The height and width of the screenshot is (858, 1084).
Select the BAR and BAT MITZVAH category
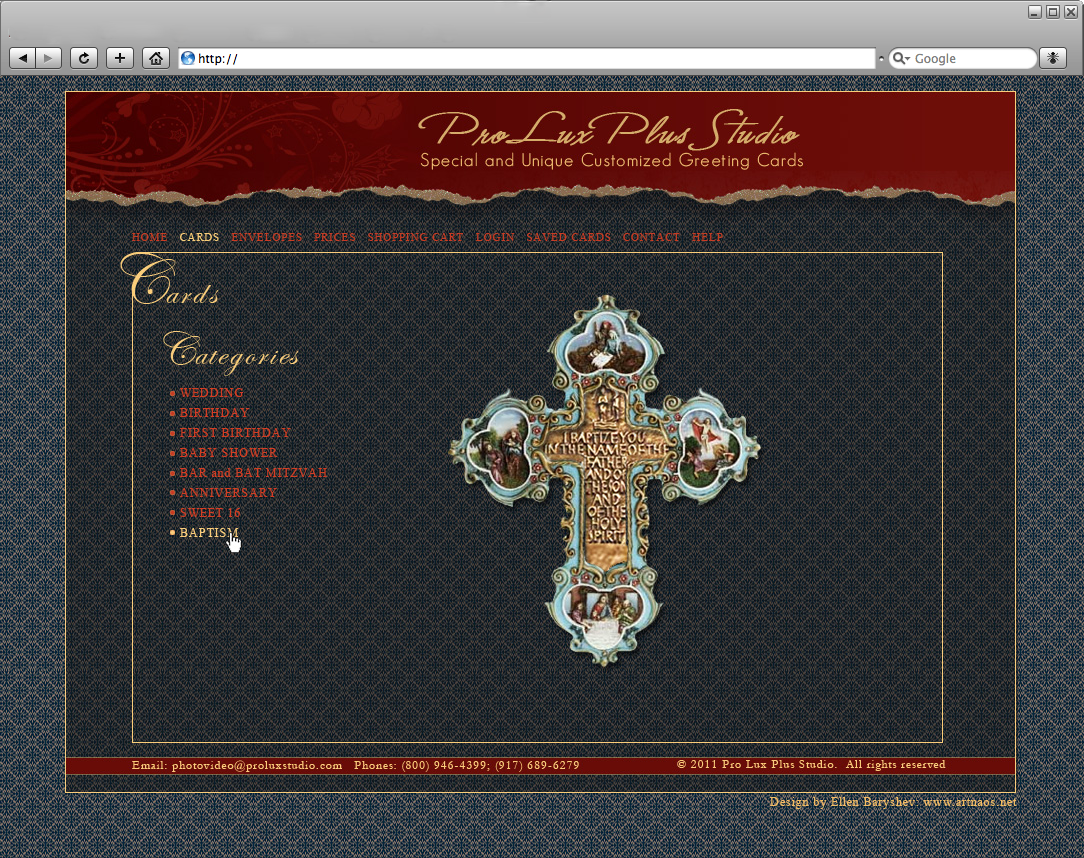coord(253,472)
